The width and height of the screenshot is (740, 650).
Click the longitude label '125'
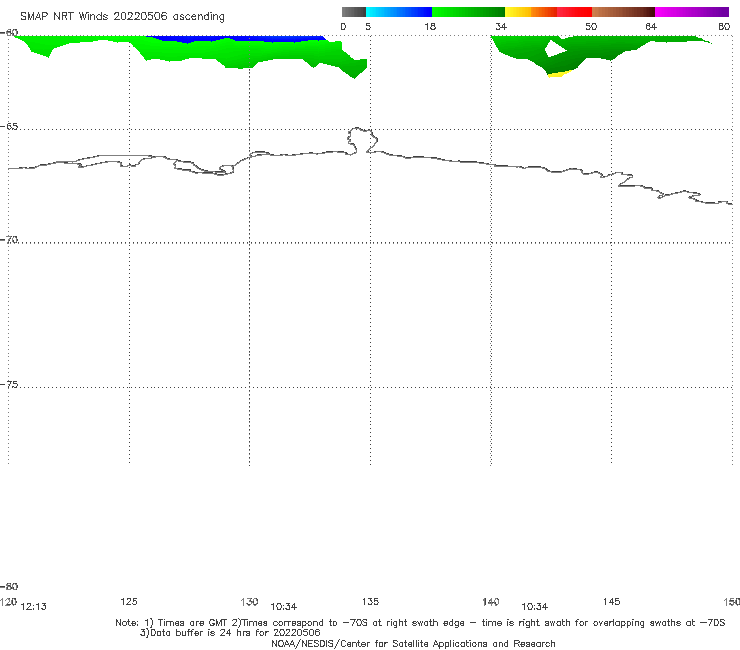click(x=129, y=601)
